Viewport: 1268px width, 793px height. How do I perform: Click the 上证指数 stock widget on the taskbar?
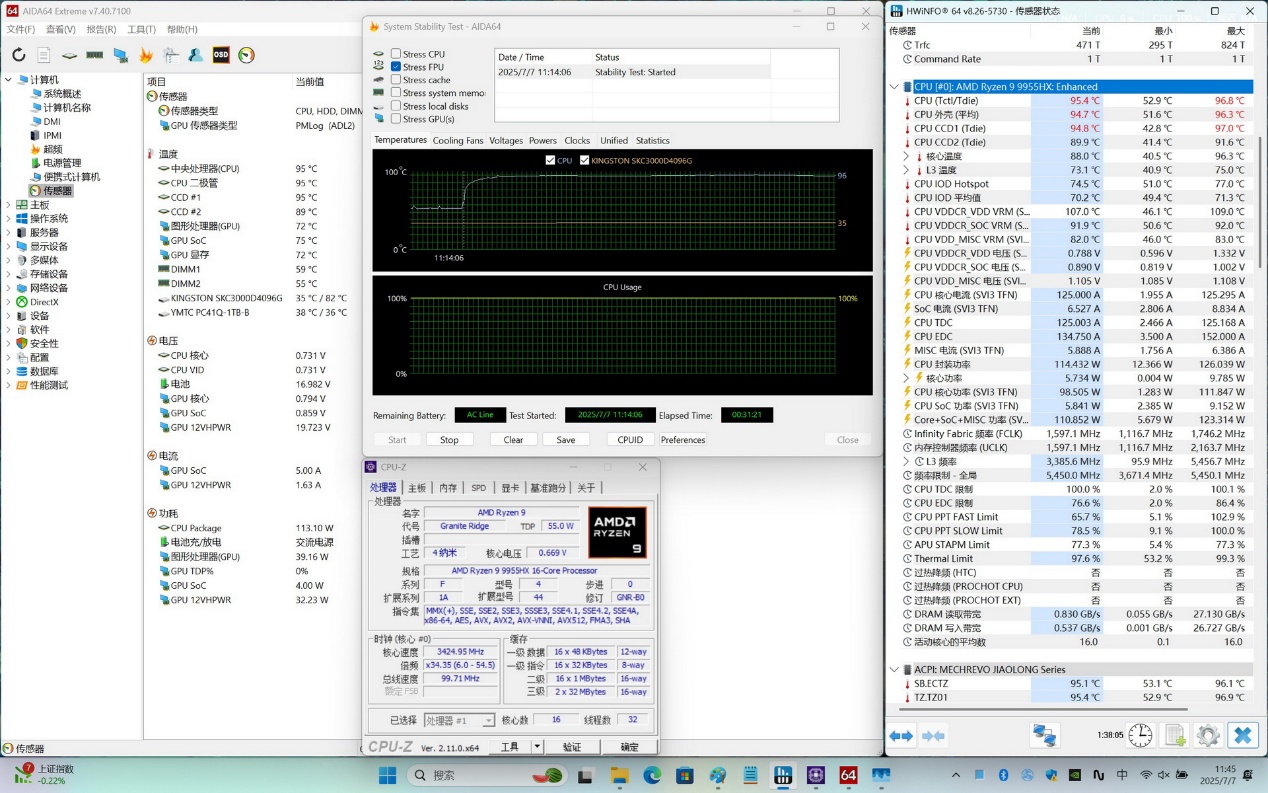[x=42, y=775]
